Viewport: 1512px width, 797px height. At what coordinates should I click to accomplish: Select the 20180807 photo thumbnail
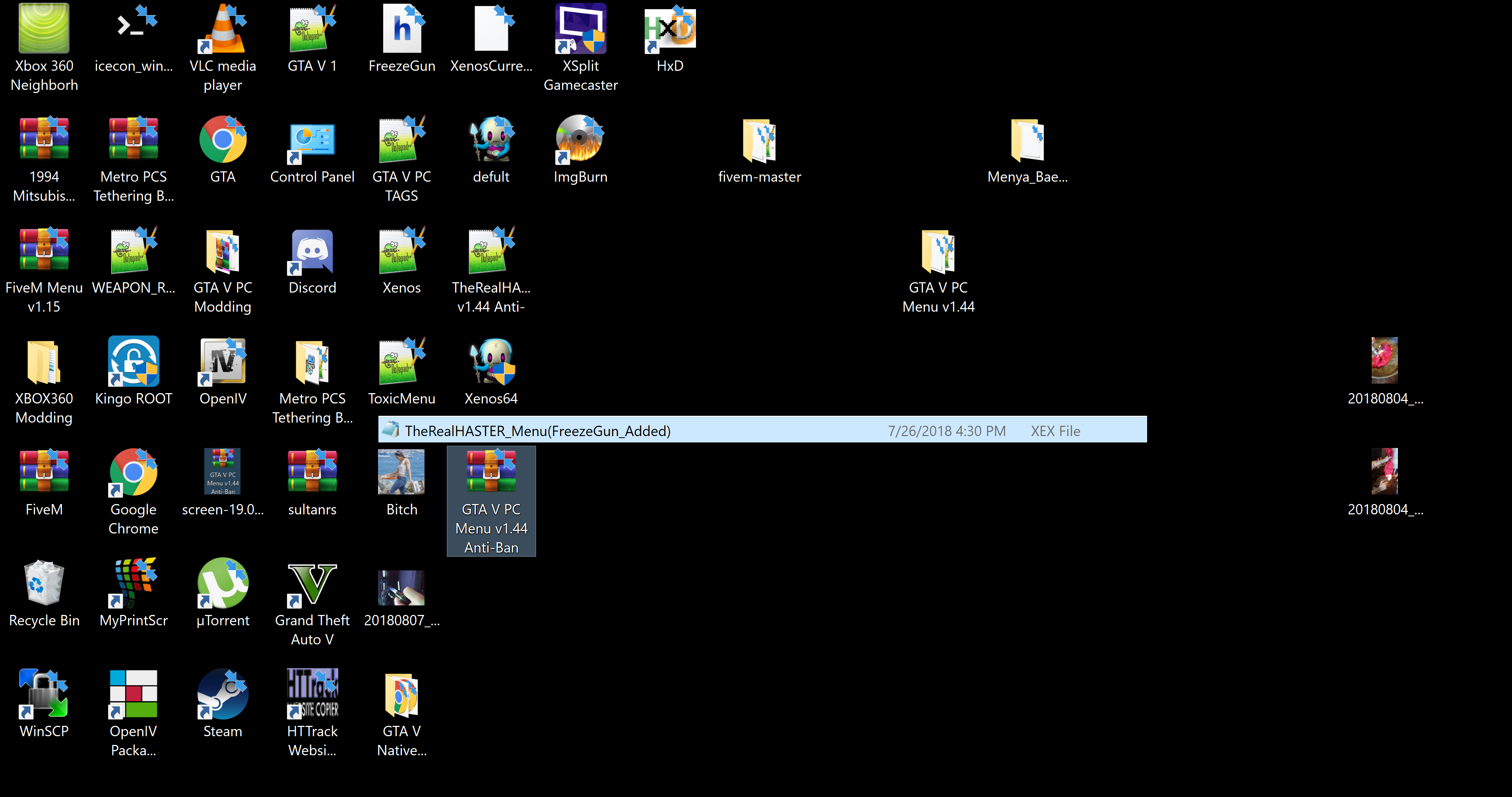pyautogui.click(x=401, y=588)
